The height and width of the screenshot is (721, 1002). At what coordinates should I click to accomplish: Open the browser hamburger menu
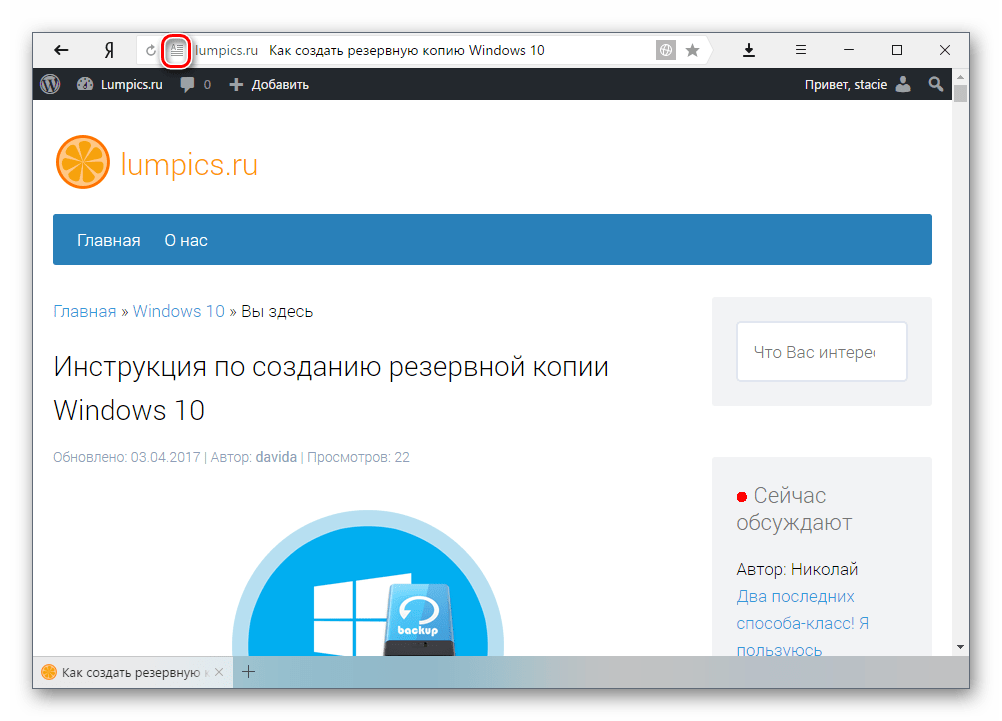(801, 50)
